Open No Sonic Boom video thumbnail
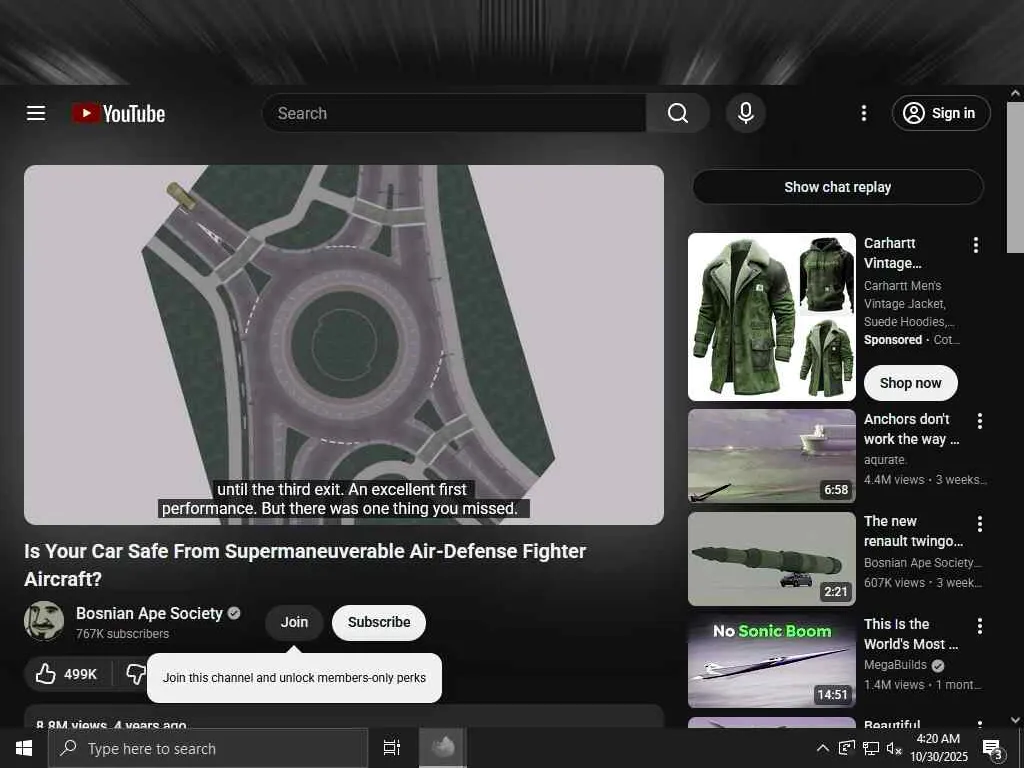The height and width of the screenshot is (768, 1024). click(x=771, y=661)
